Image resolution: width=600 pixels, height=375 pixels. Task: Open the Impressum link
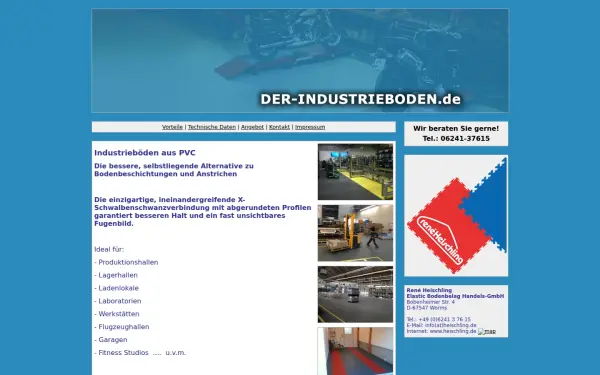[310, 127]
